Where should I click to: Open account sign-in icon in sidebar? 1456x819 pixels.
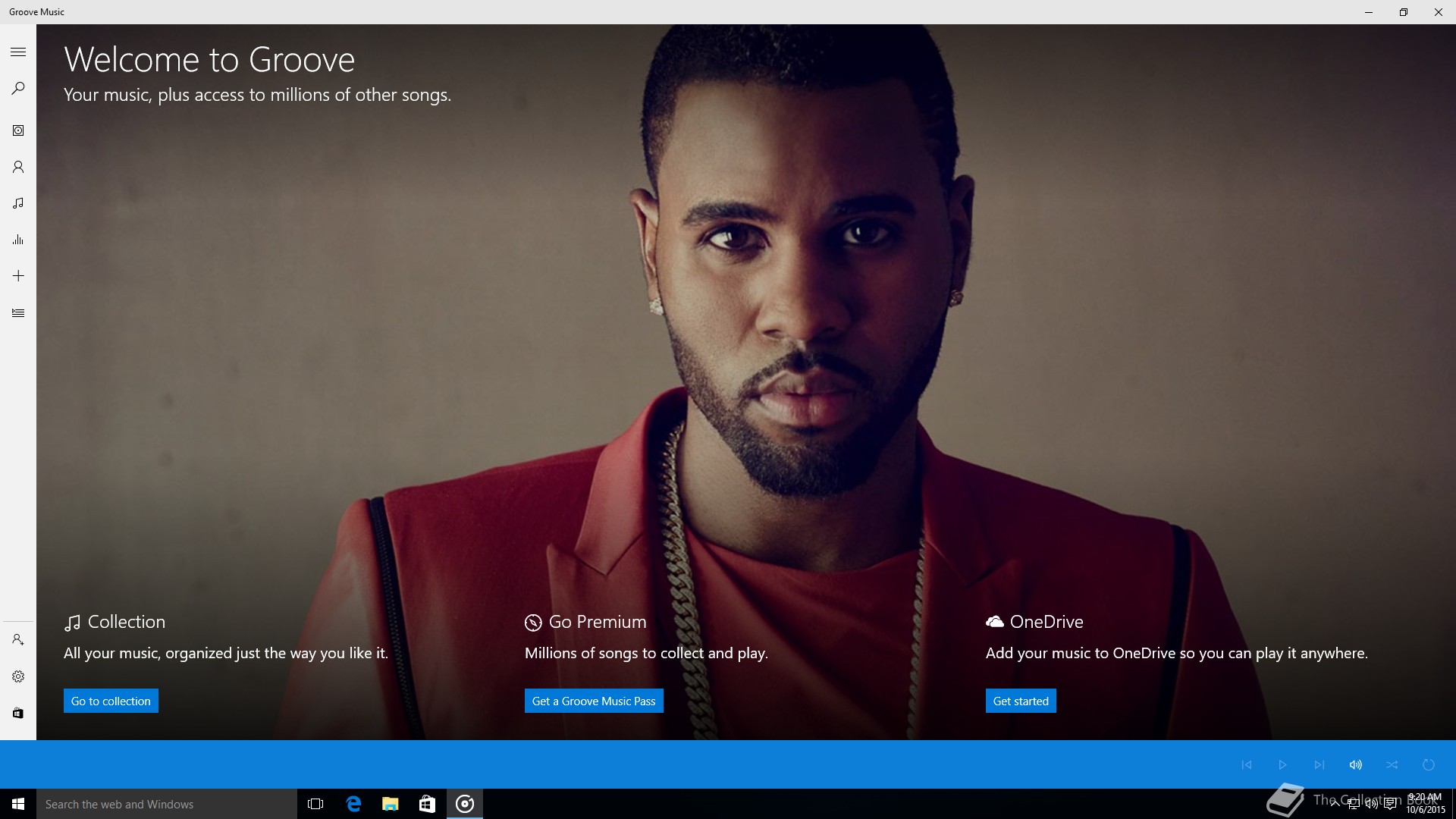pos(18,640)
